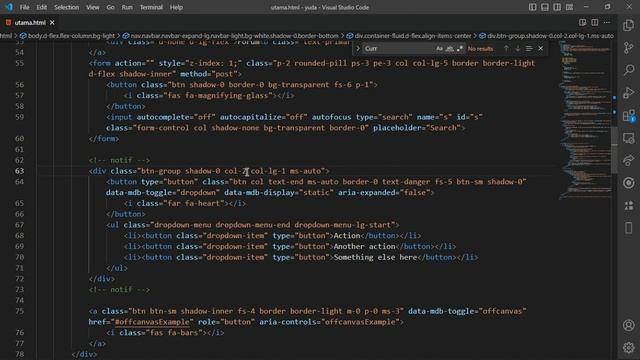Click 'dropdown-menu-lg-start' text on line 67
Viewport: 640px width, 360px height.
[343, 224]
